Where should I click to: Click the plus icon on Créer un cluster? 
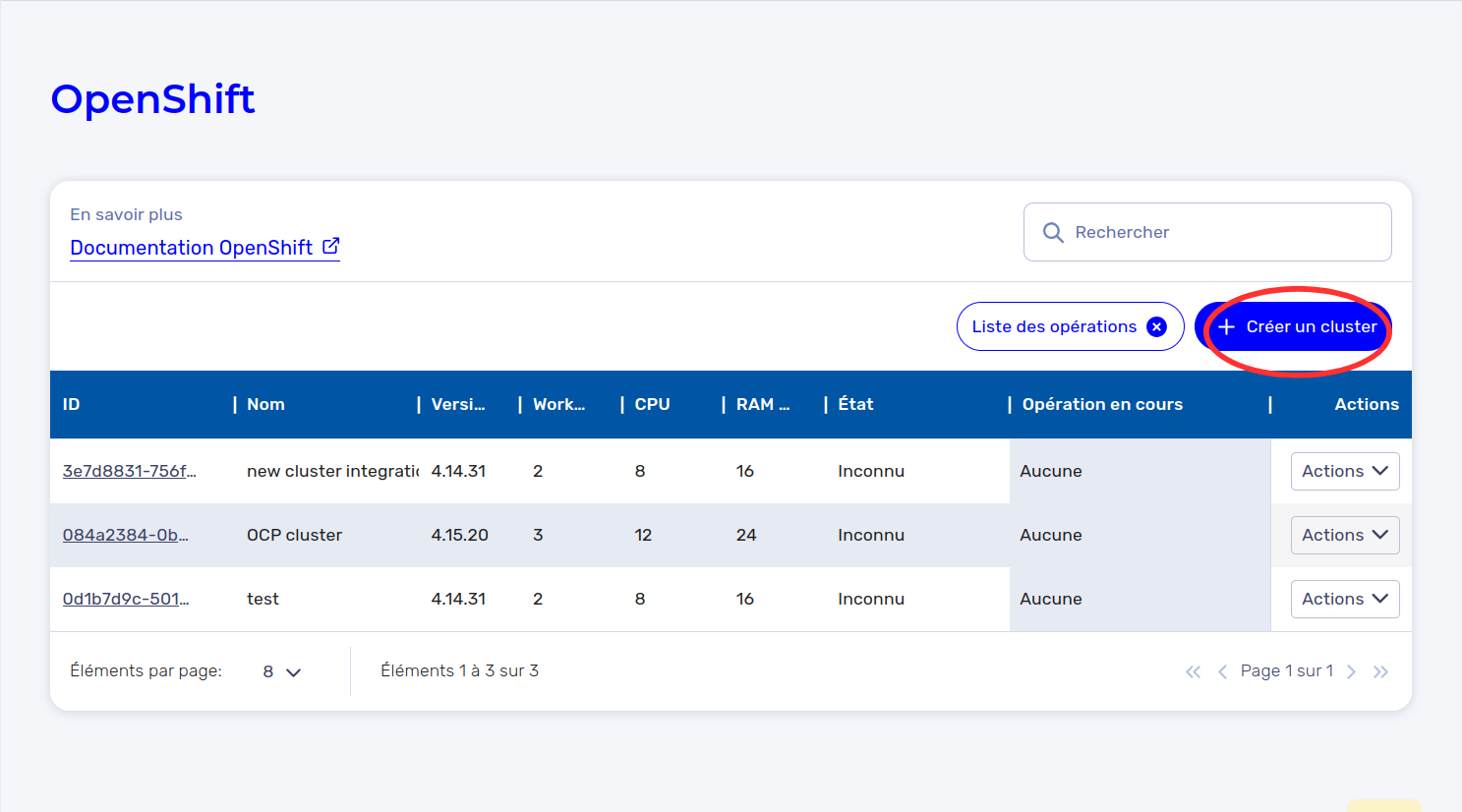[1226, 327]
